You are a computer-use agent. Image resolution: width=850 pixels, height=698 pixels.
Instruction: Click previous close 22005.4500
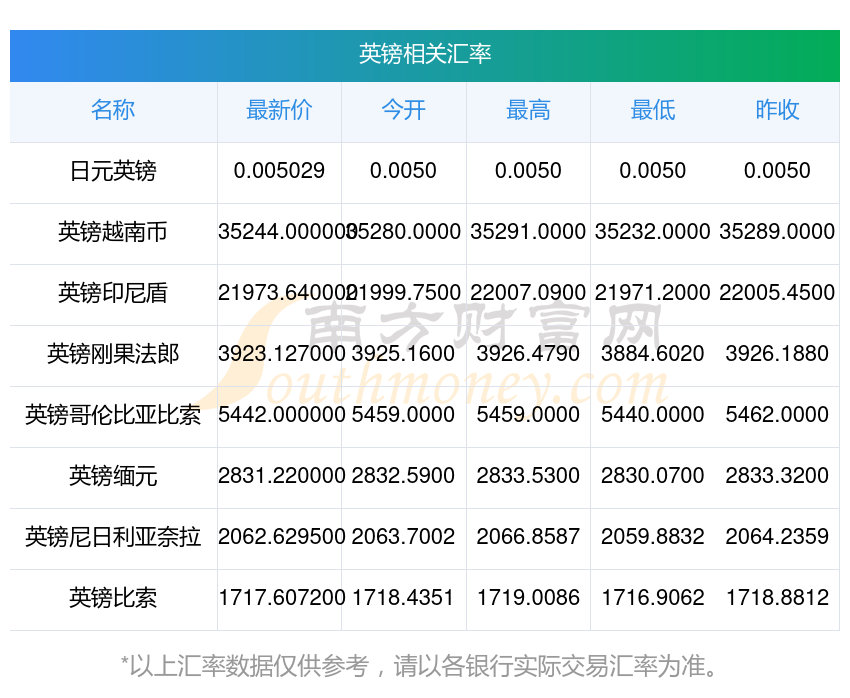777,293
